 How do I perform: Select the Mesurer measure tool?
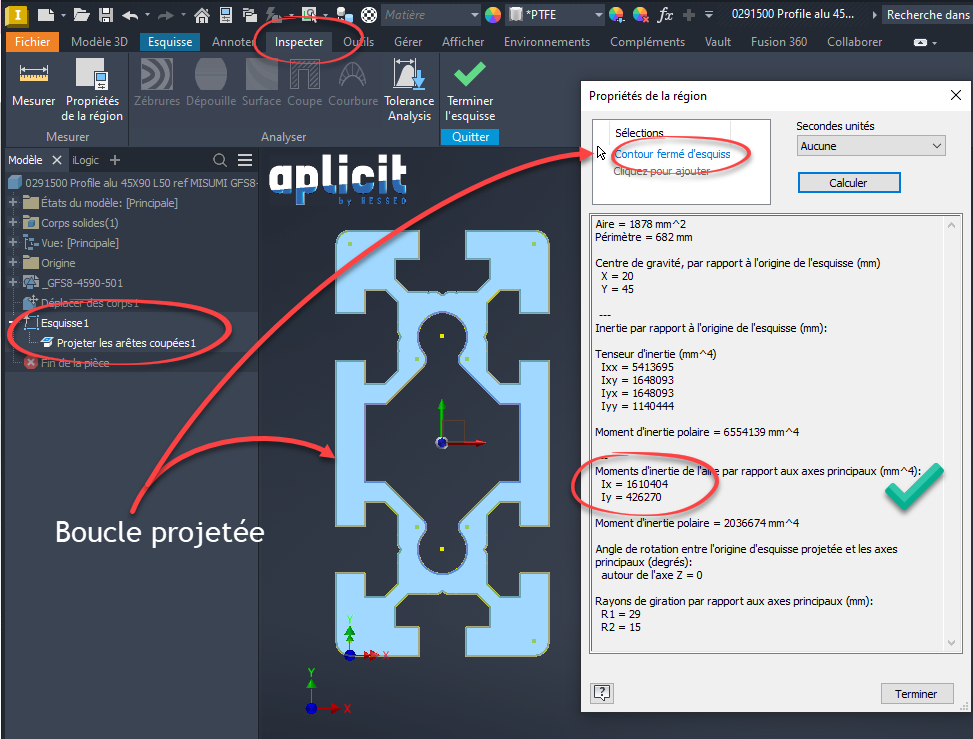(x=34, y=86)
